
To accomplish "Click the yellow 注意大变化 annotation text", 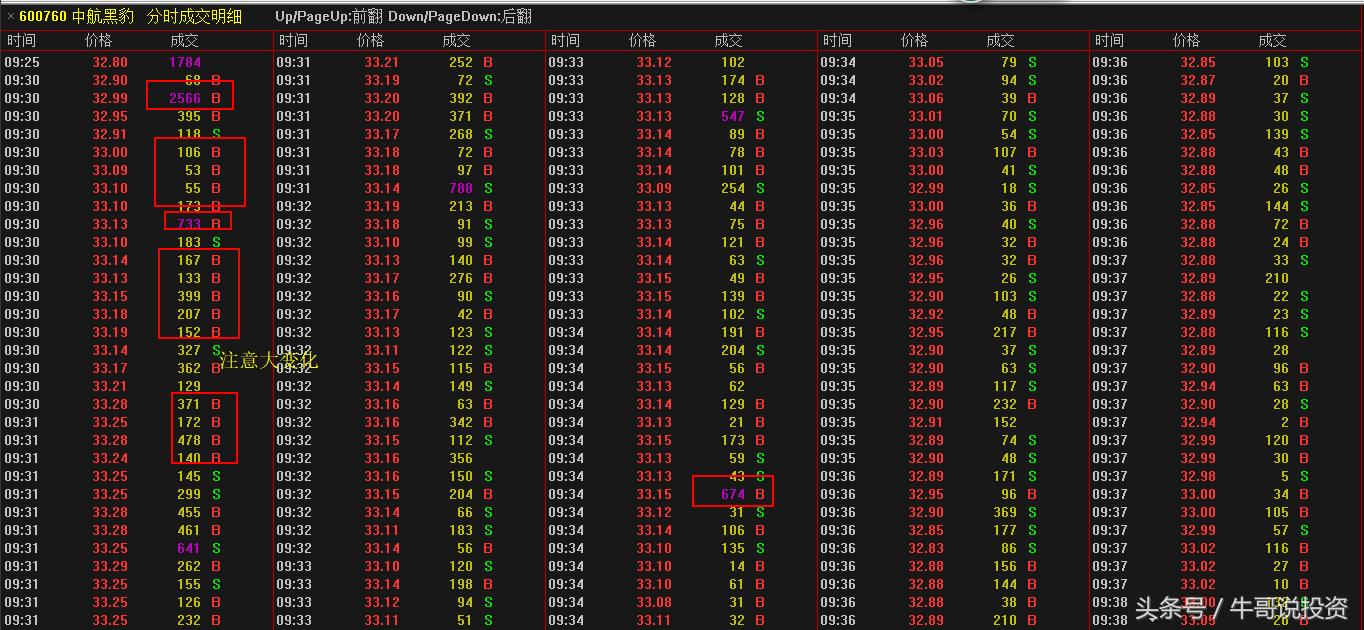I will pos(268,361).
